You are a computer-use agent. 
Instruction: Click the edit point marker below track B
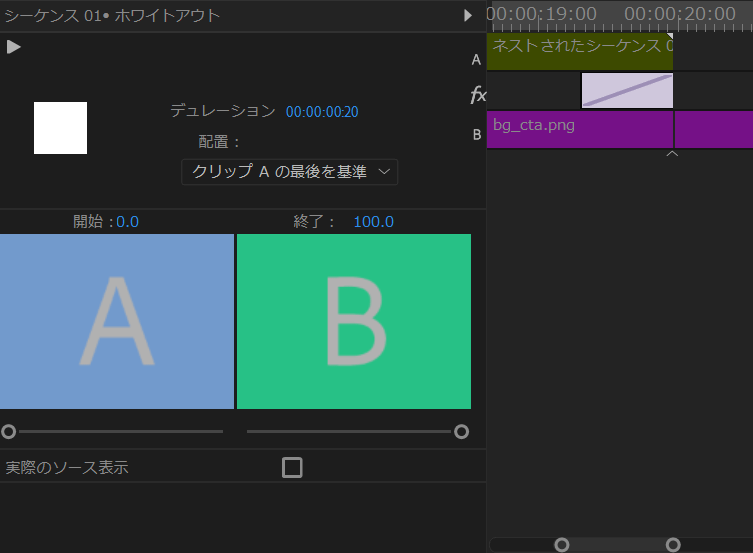(x=672, y=154)
